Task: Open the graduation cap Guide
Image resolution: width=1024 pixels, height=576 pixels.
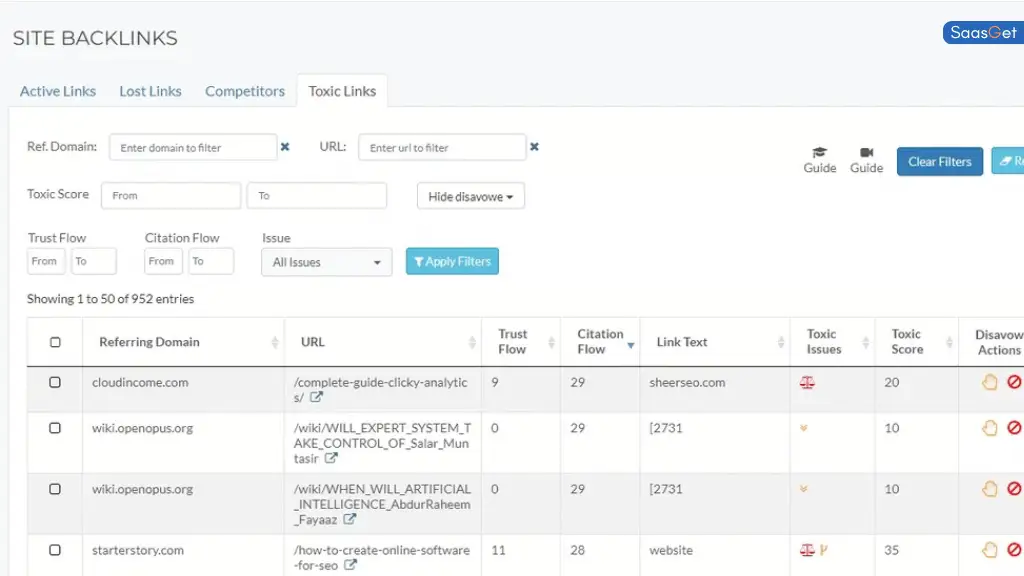Action: click(820, 160)
